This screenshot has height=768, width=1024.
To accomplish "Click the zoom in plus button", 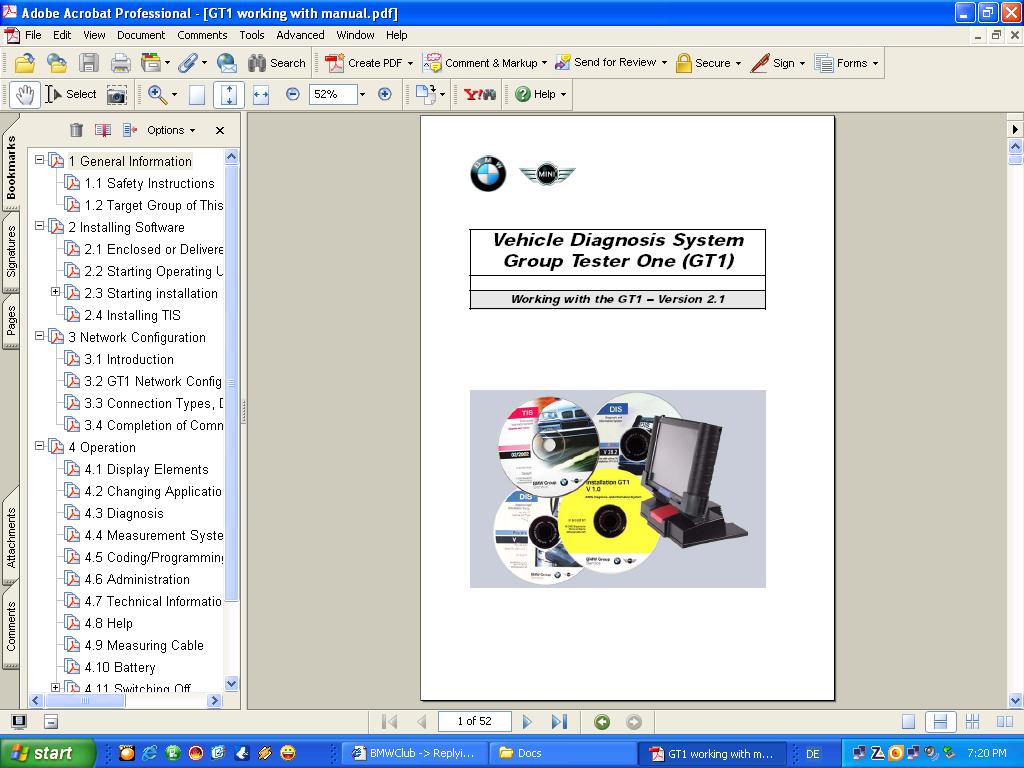I will (x=385, y=94).
